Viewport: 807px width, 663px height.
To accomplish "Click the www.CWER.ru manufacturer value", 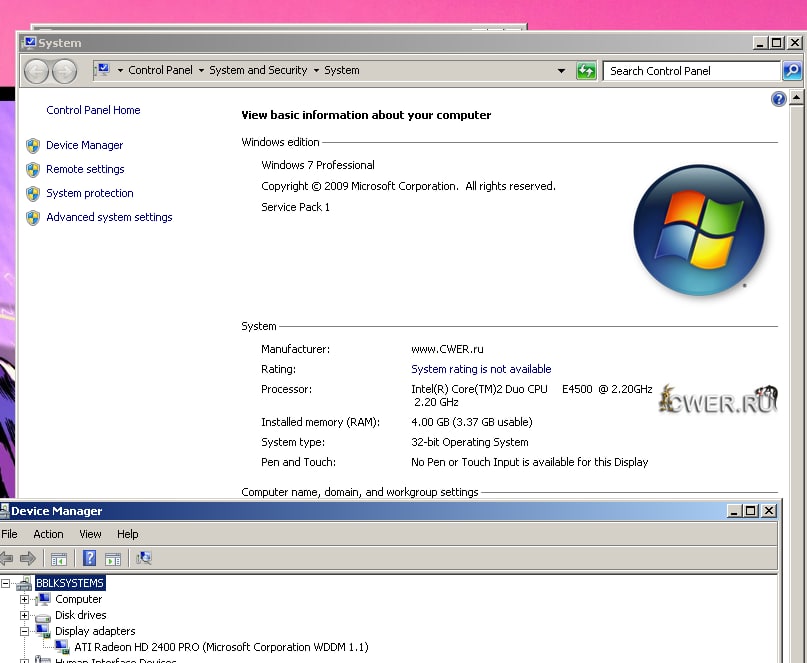I will [x=447, y=349].
